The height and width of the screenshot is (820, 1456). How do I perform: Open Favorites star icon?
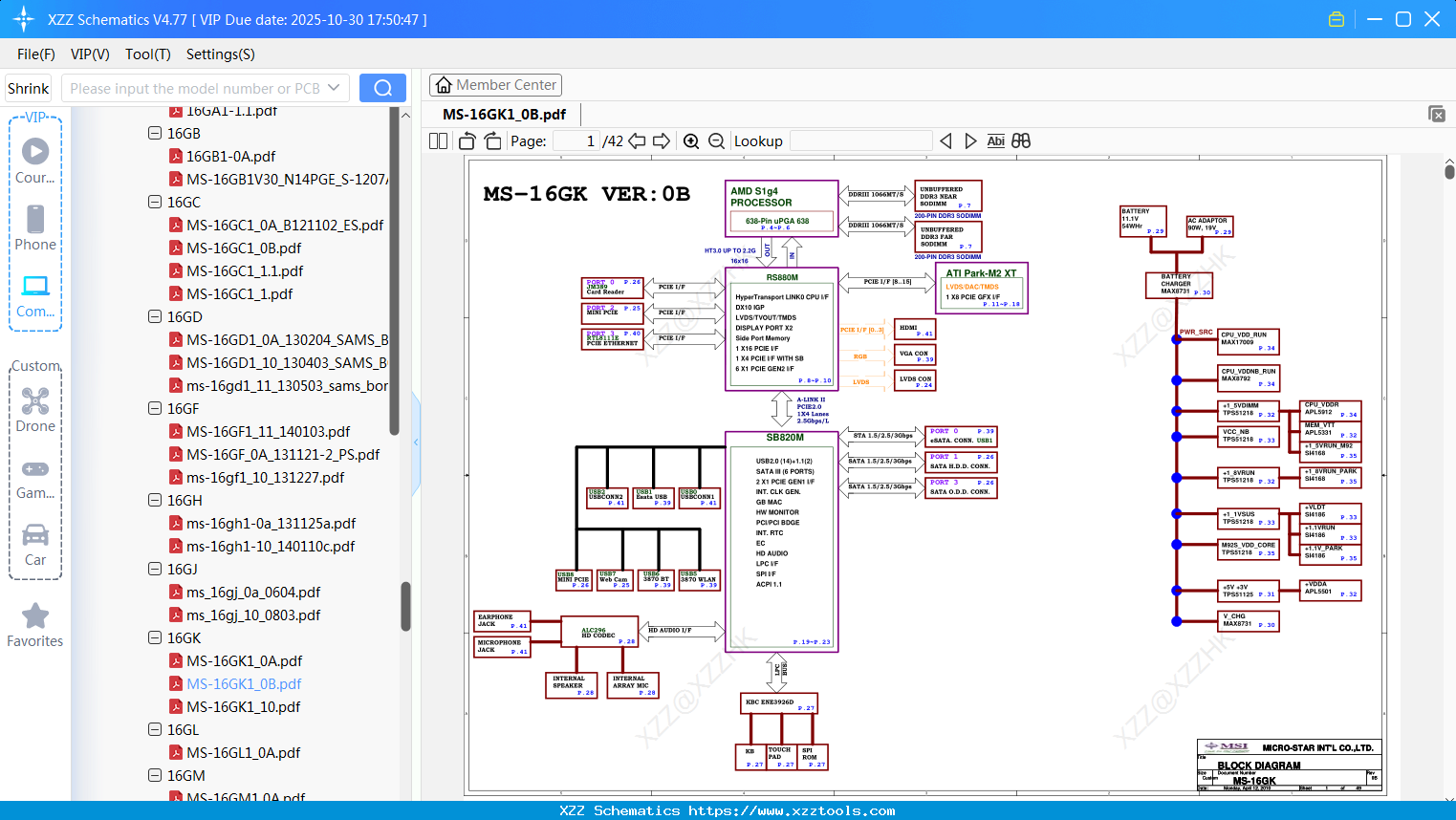(x=35, y=625)
